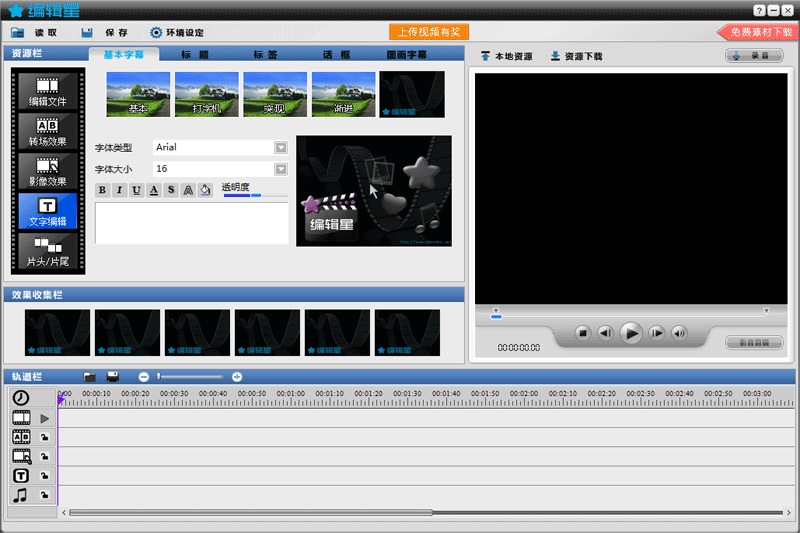800x533 pixels.
Task: Select the transition AB track icon
Action: pos(21,437)
